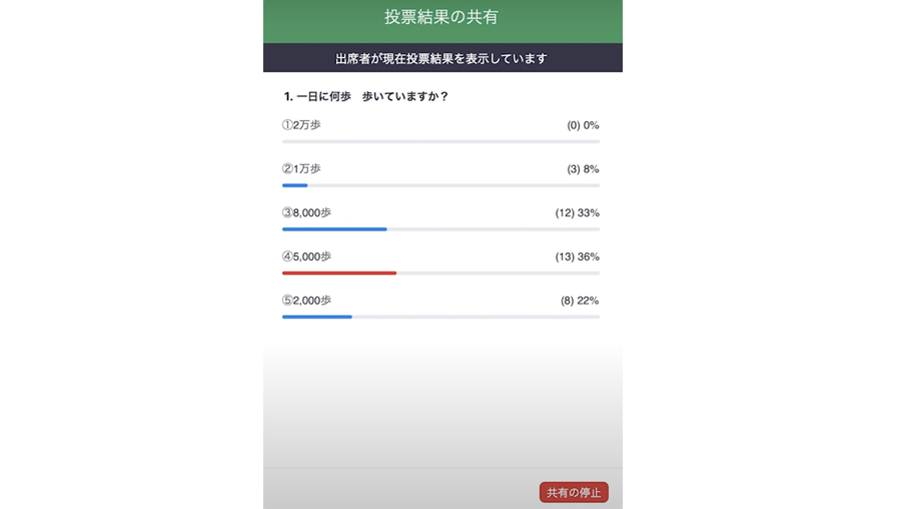
Task: Click the (3) 8% result count
Action: [583, 169]
